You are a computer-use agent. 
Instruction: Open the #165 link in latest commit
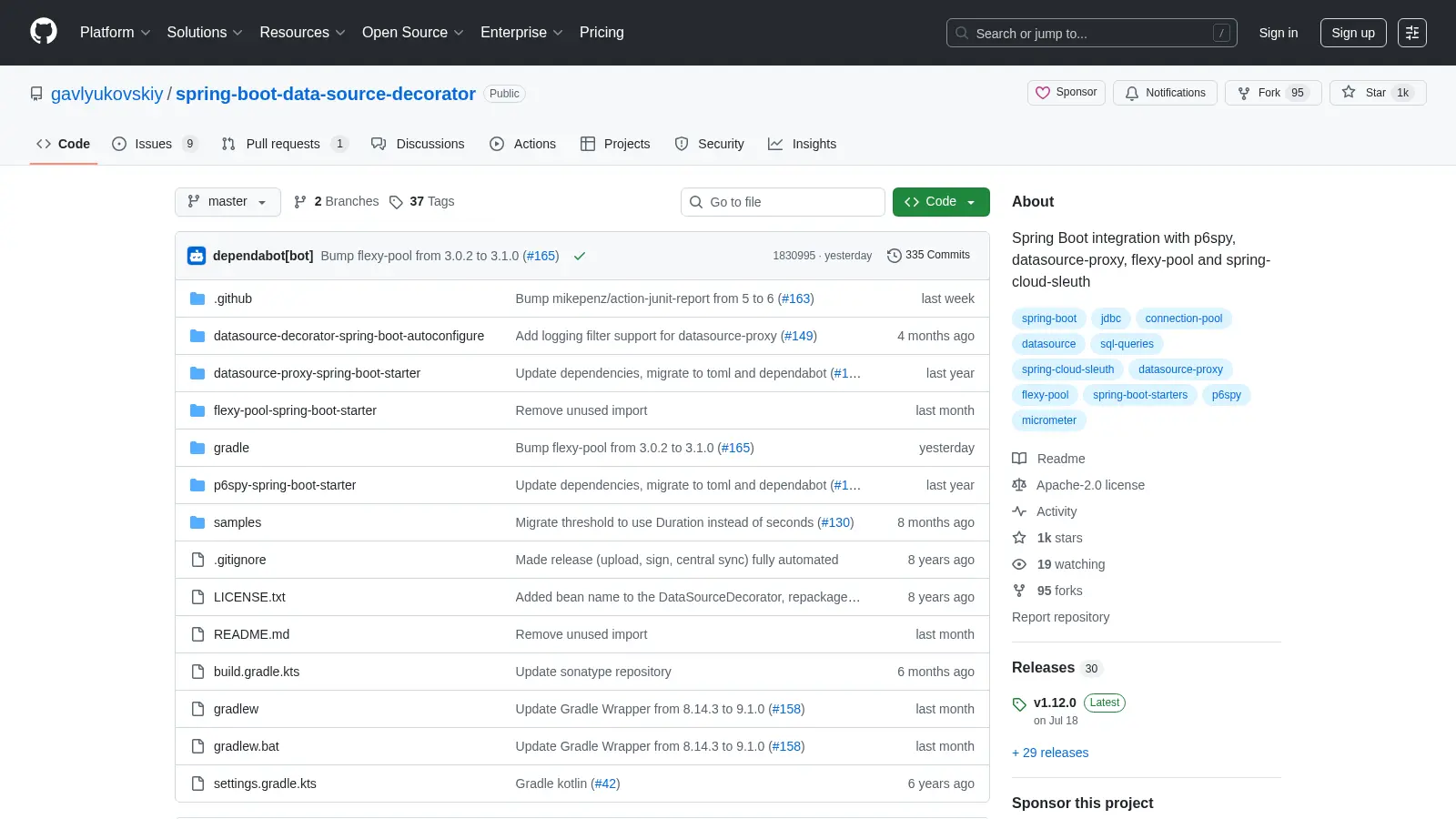pyautogui.click(x=541, y=256)
